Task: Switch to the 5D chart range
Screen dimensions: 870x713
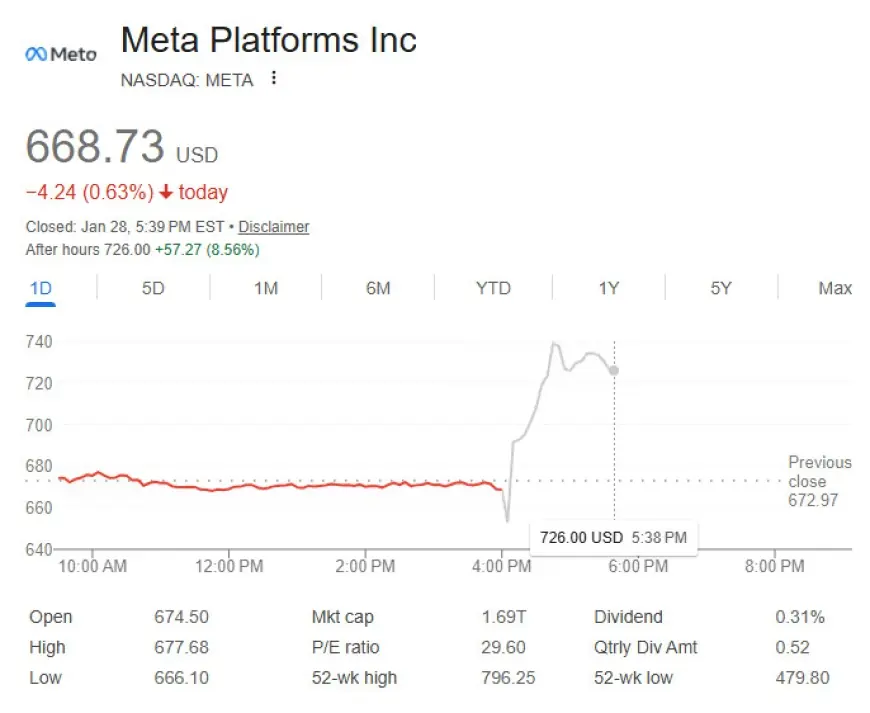Action: (152, 288)
